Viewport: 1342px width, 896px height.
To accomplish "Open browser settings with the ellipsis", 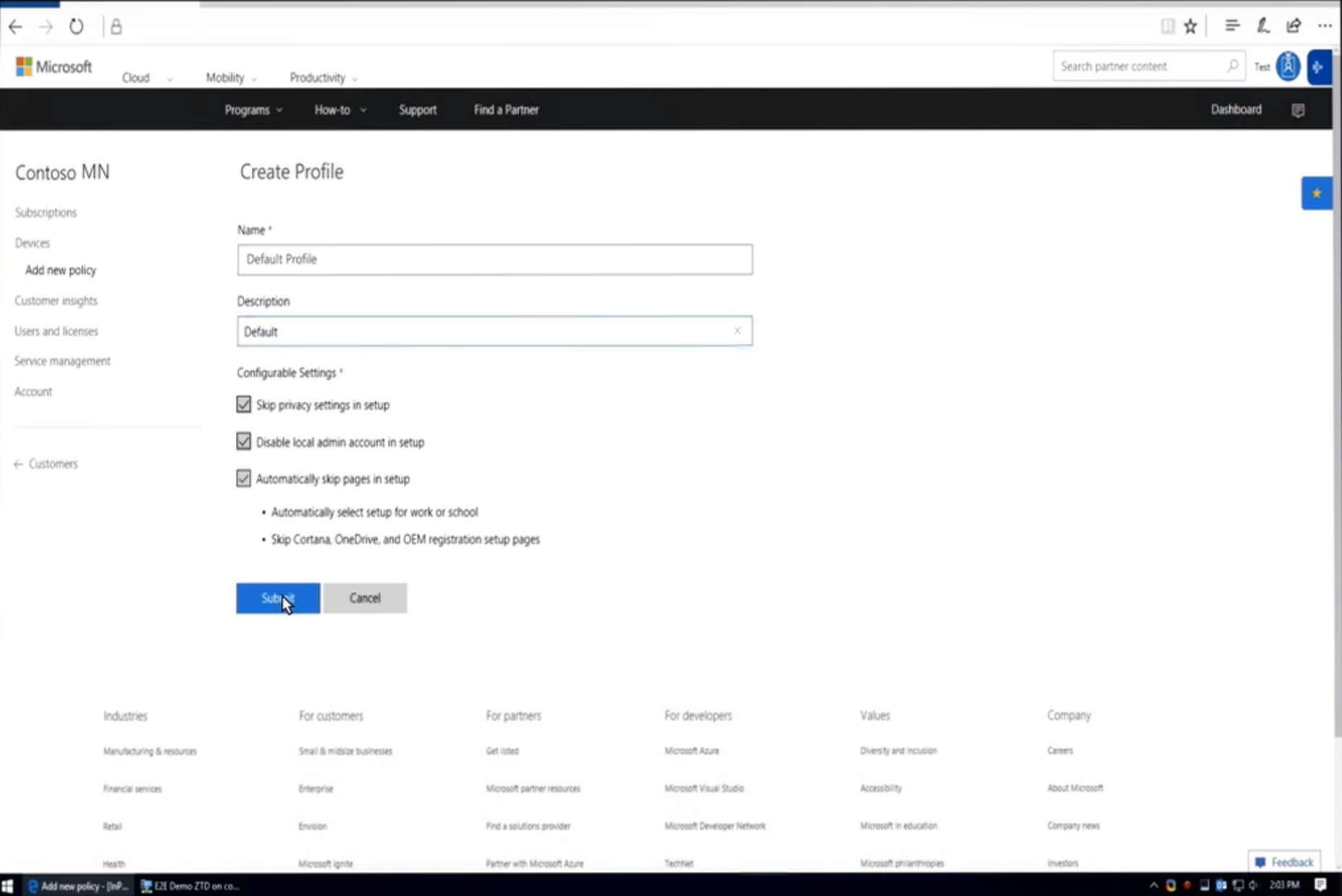I will pyautogui.click(x=1325, y=26).
